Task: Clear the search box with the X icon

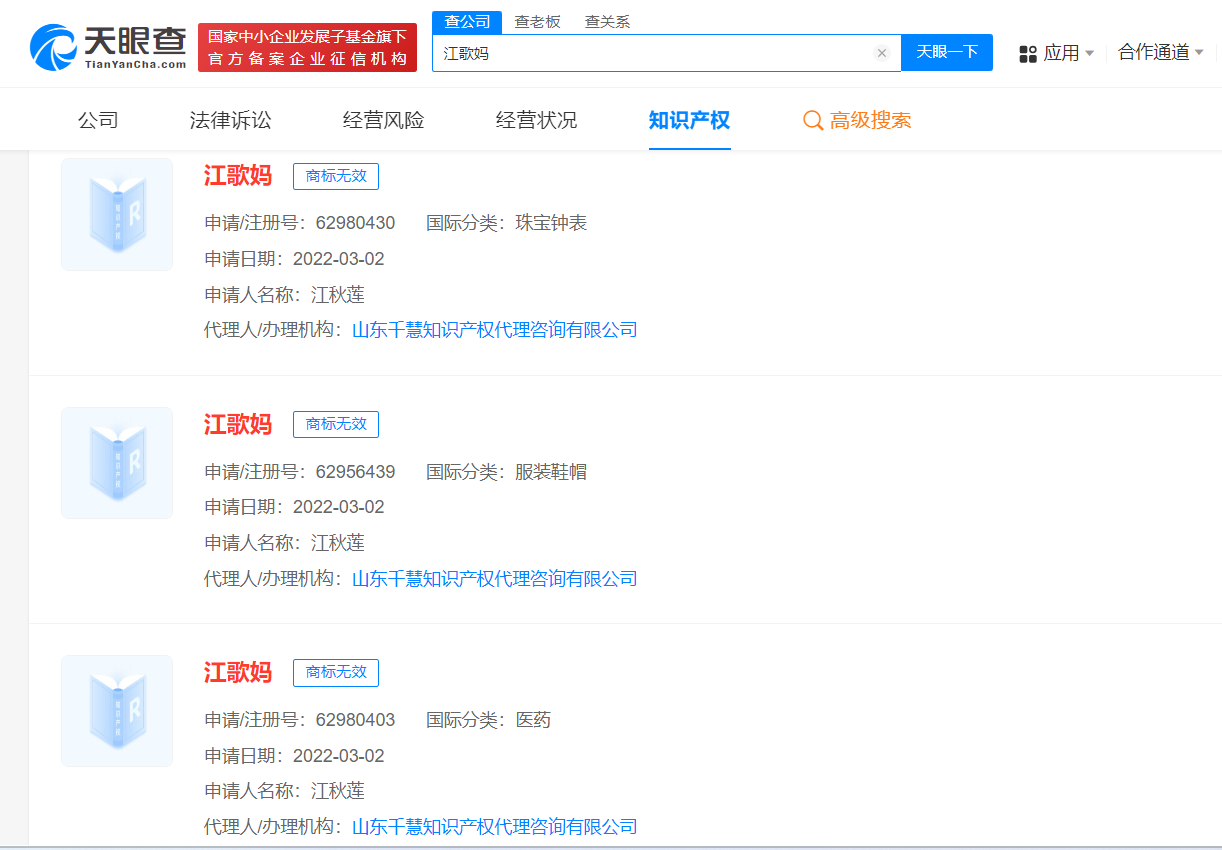Action: pyautogui.click(x=882, y=53)
